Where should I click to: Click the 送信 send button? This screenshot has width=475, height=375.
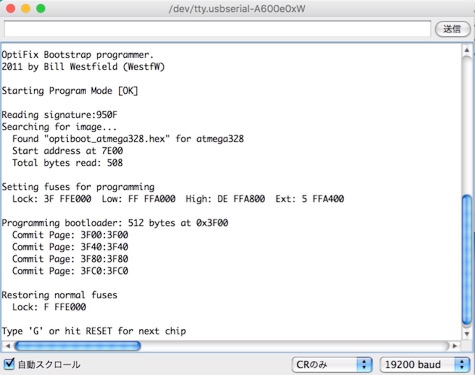pyautogui.click(x=452, y=29)
